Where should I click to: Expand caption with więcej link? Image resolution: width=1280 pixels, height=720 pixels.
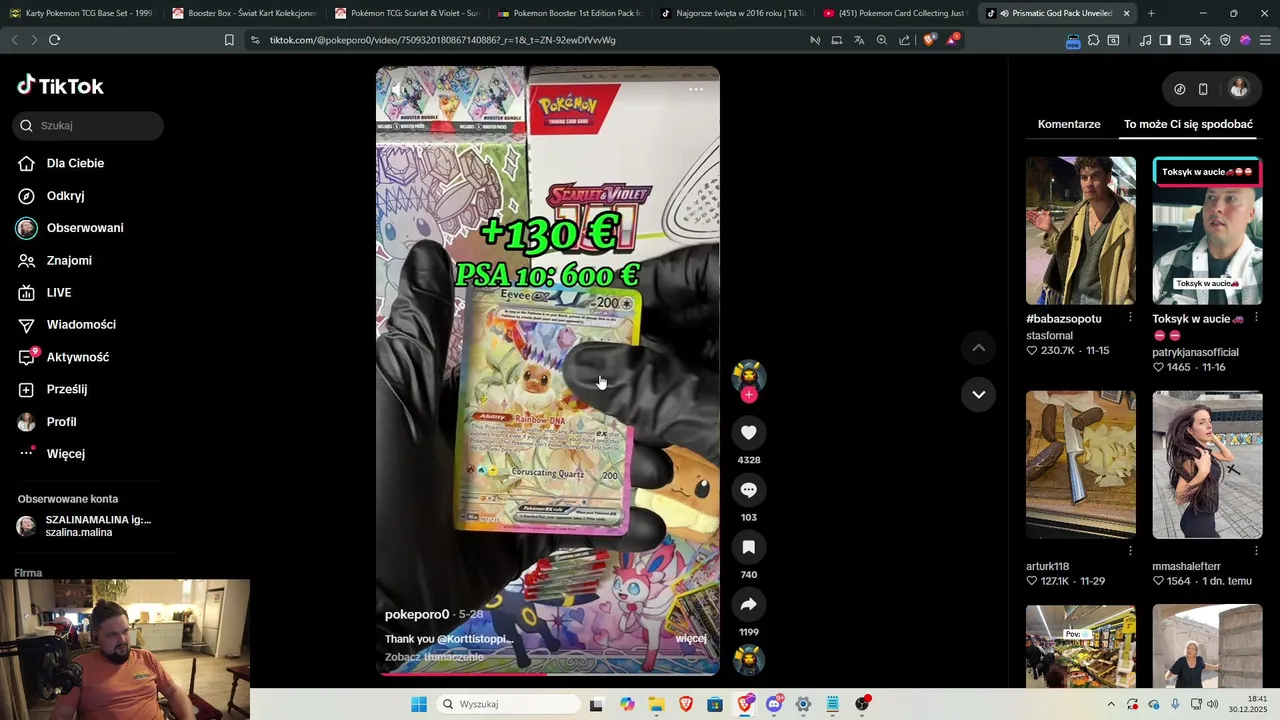[x=691, y=638]
